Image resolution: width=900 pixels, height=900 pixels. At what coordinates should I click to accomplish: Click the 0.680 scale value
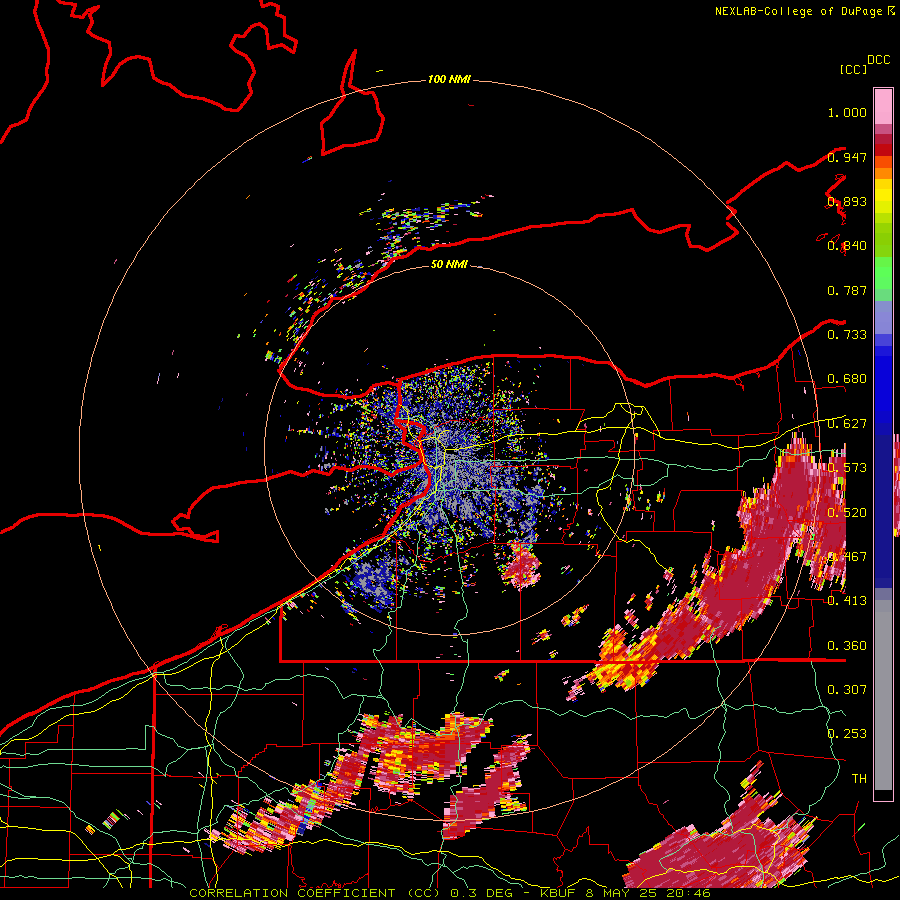click(847, 379)
